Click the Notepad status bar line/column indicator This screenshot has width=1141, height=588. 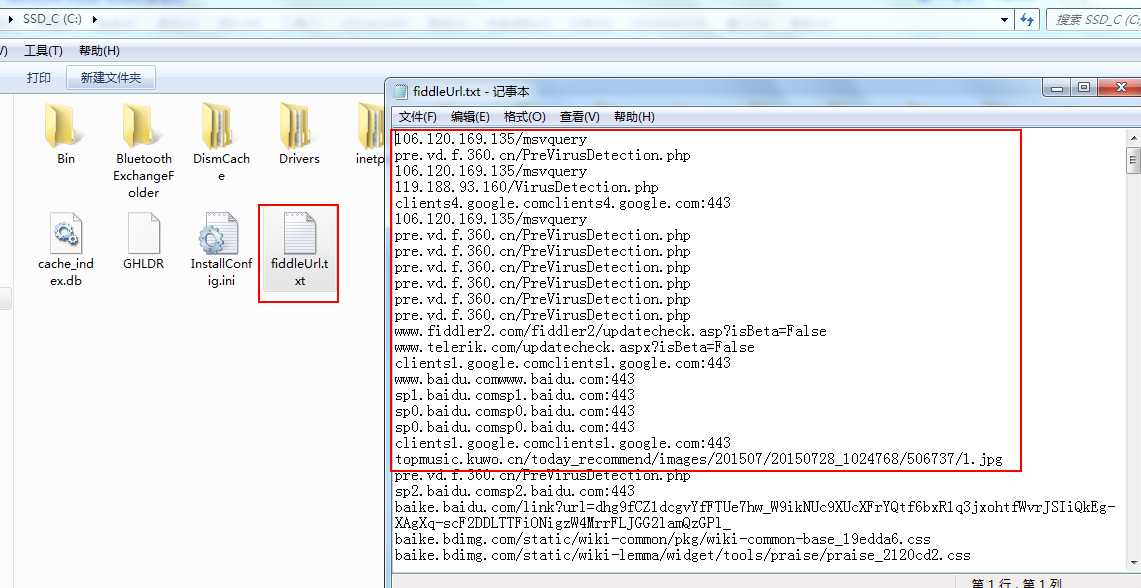click(1017, 583)
